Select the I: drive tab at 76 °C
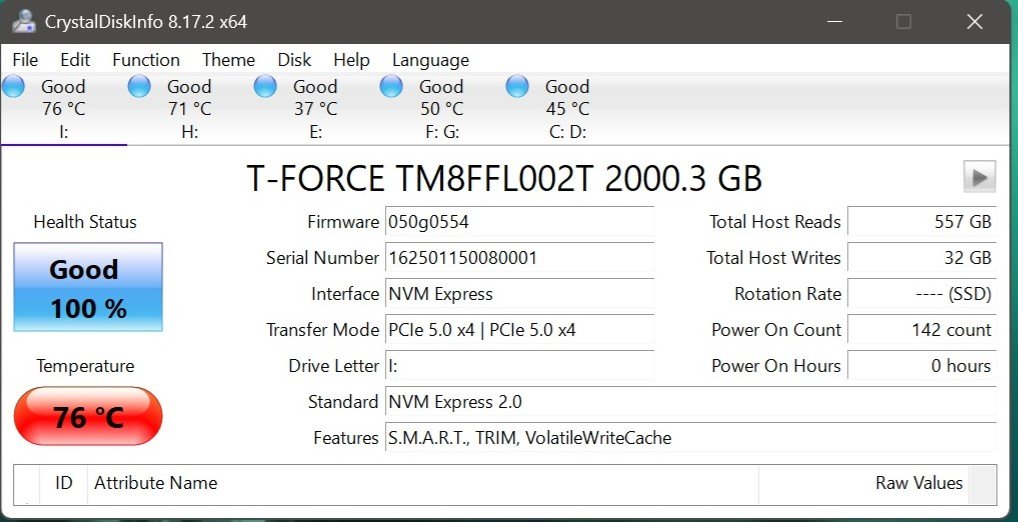The width and height of the screenshot is (1018, 522). [x=64, y=108]
